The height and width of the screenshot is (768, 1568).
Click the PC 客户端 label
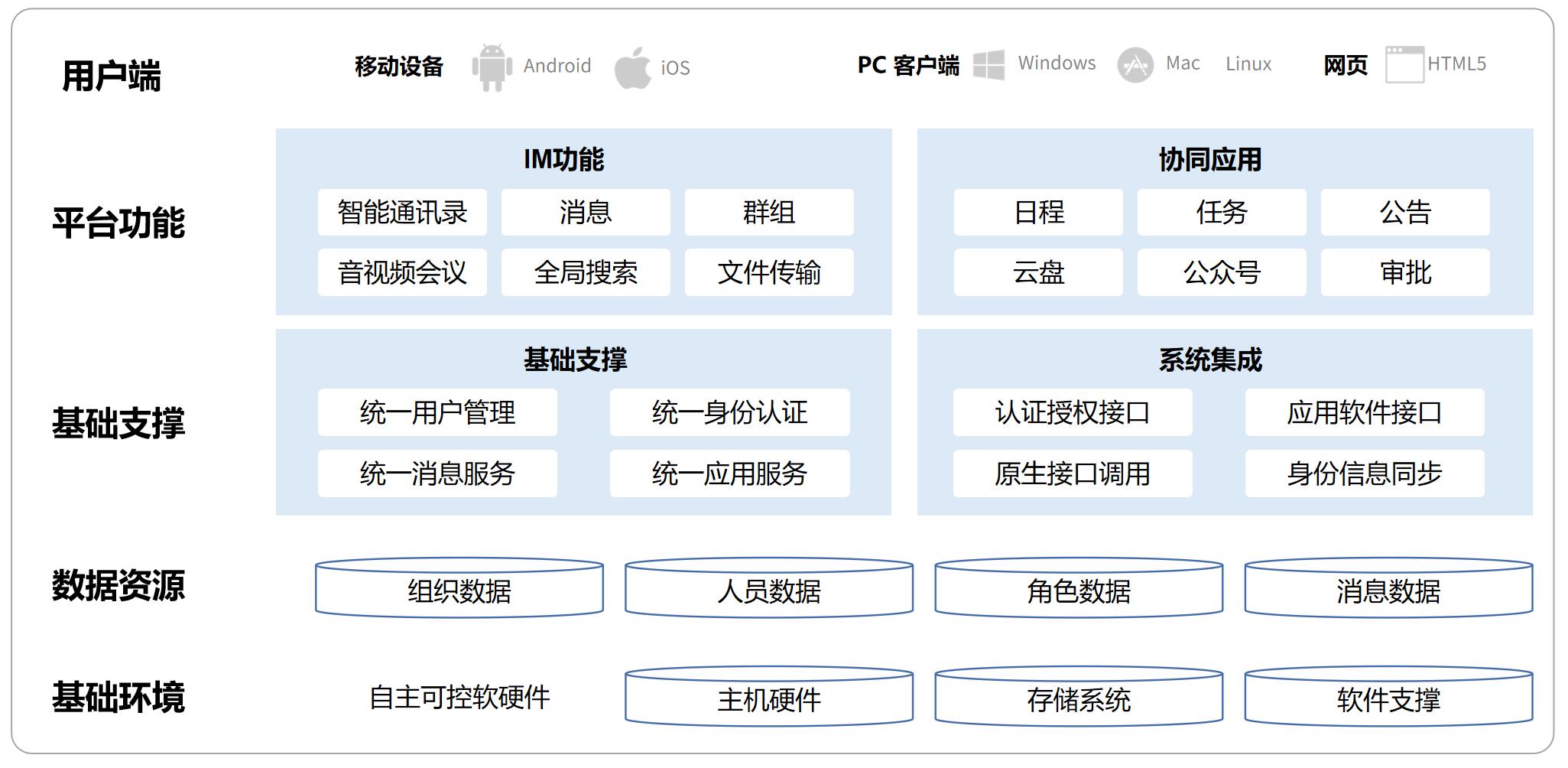coord(908,65)
